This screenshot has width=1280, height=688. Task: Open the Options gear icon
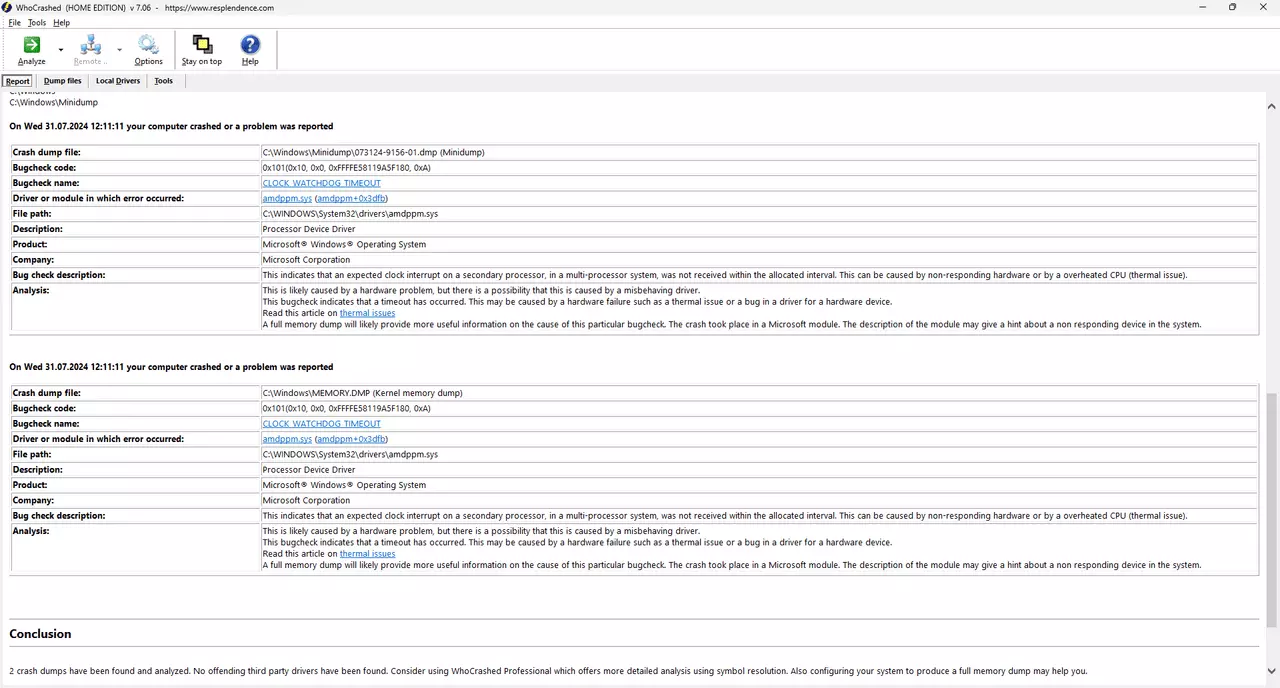(148, 45)
